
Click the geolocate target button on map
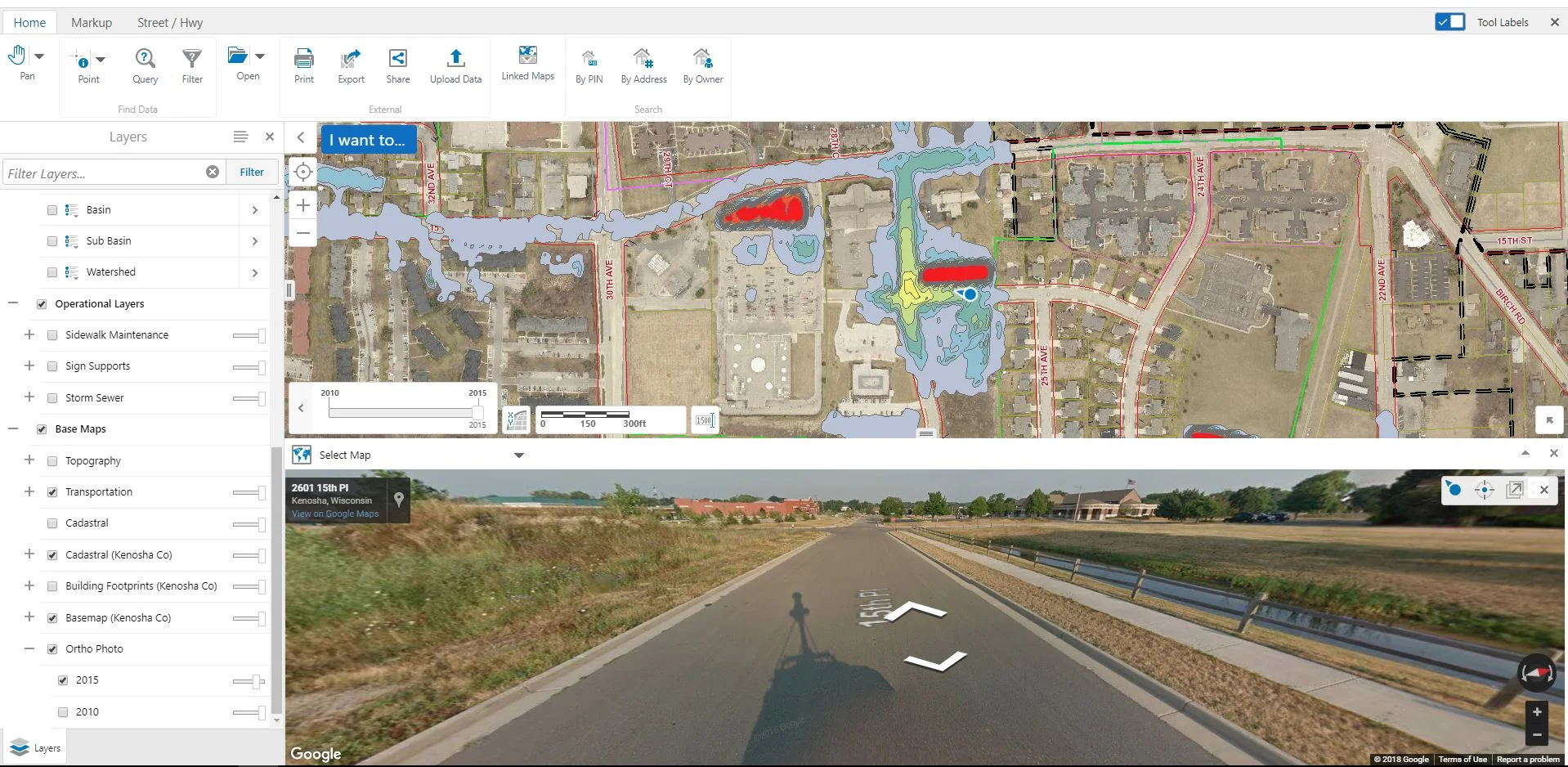(x=302, y=172)
